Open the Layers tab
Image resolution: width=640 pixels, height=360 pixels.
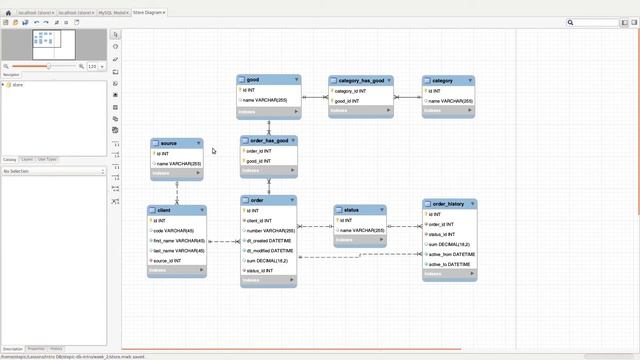pyautogui.click(x=27, y=160)
